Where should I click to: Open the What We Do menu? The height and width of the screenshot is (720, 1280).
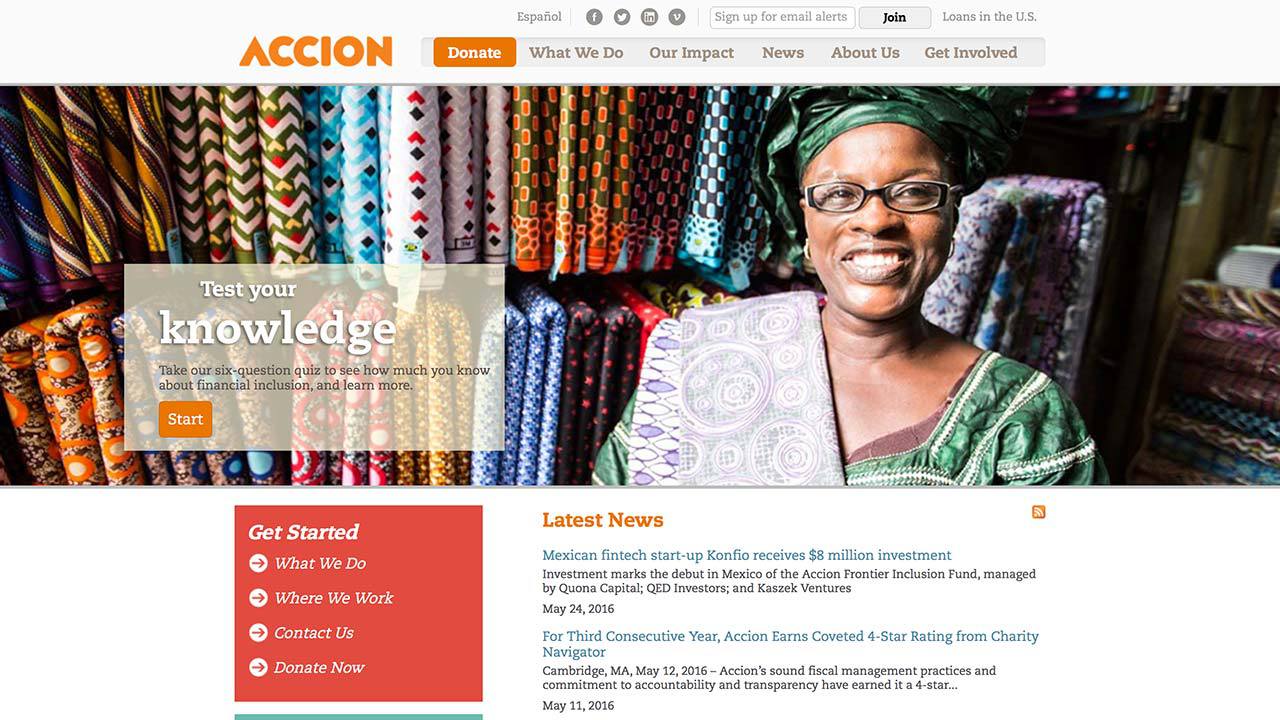coord(576,53)
